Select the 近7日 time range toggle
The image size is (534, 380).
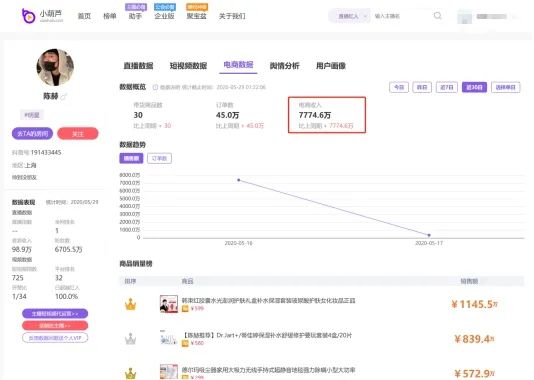click(x=447, y=88)
